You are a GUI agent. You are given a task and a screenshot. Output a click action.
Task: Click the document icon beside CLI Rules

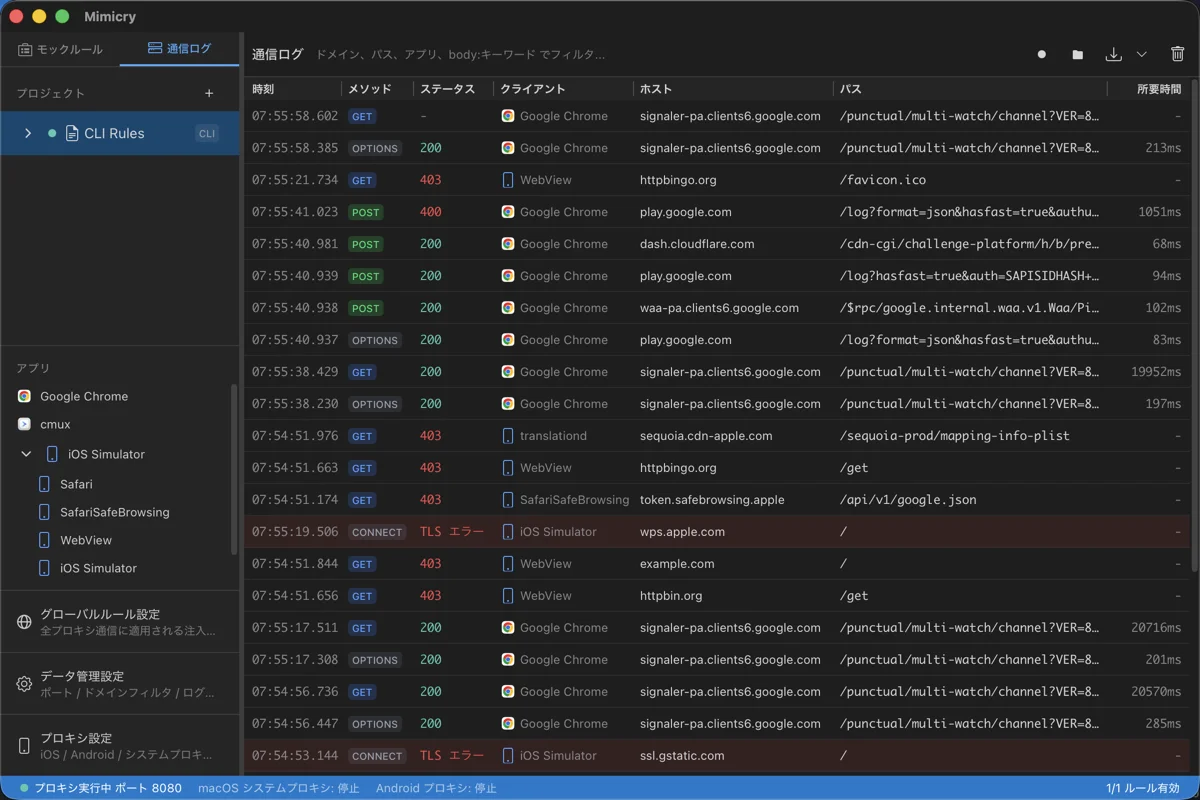pyautogui.click(x=72, y=133)
